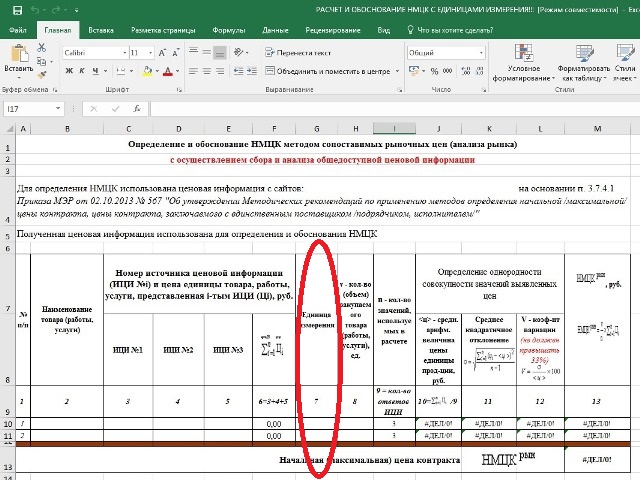Click the Paste (Вставить) clipboard icon
The height and width of the screenshot is (480, 640).
(19, 54)
